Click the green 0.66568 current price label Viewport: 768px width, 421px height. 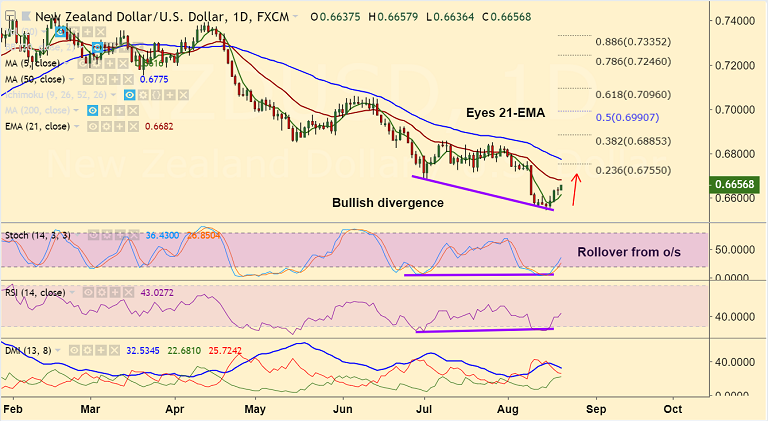734,185
